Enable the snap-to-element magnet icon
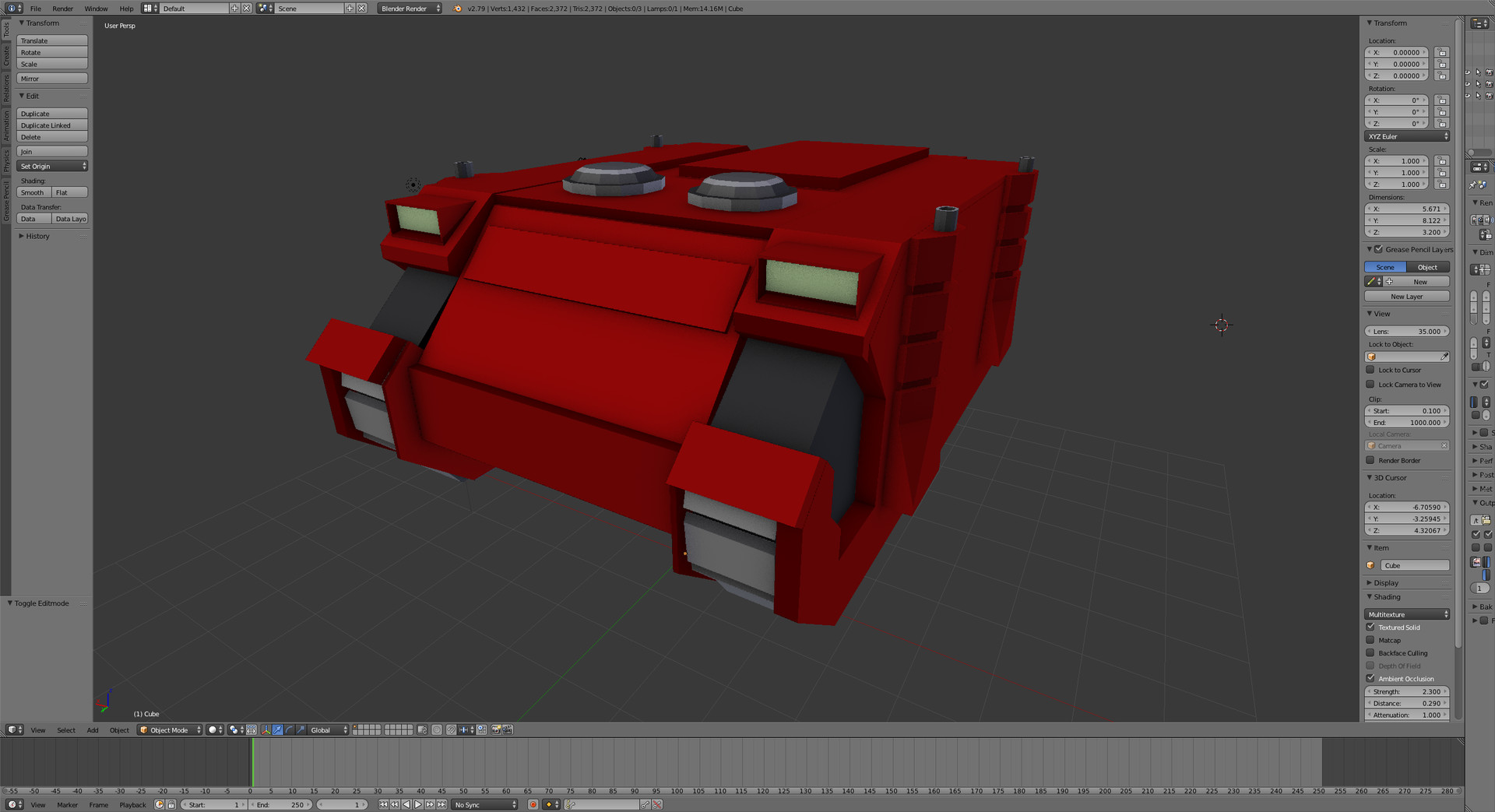Image resolution: width=1495 pixels, height=812 pixels. pos(450,729)
